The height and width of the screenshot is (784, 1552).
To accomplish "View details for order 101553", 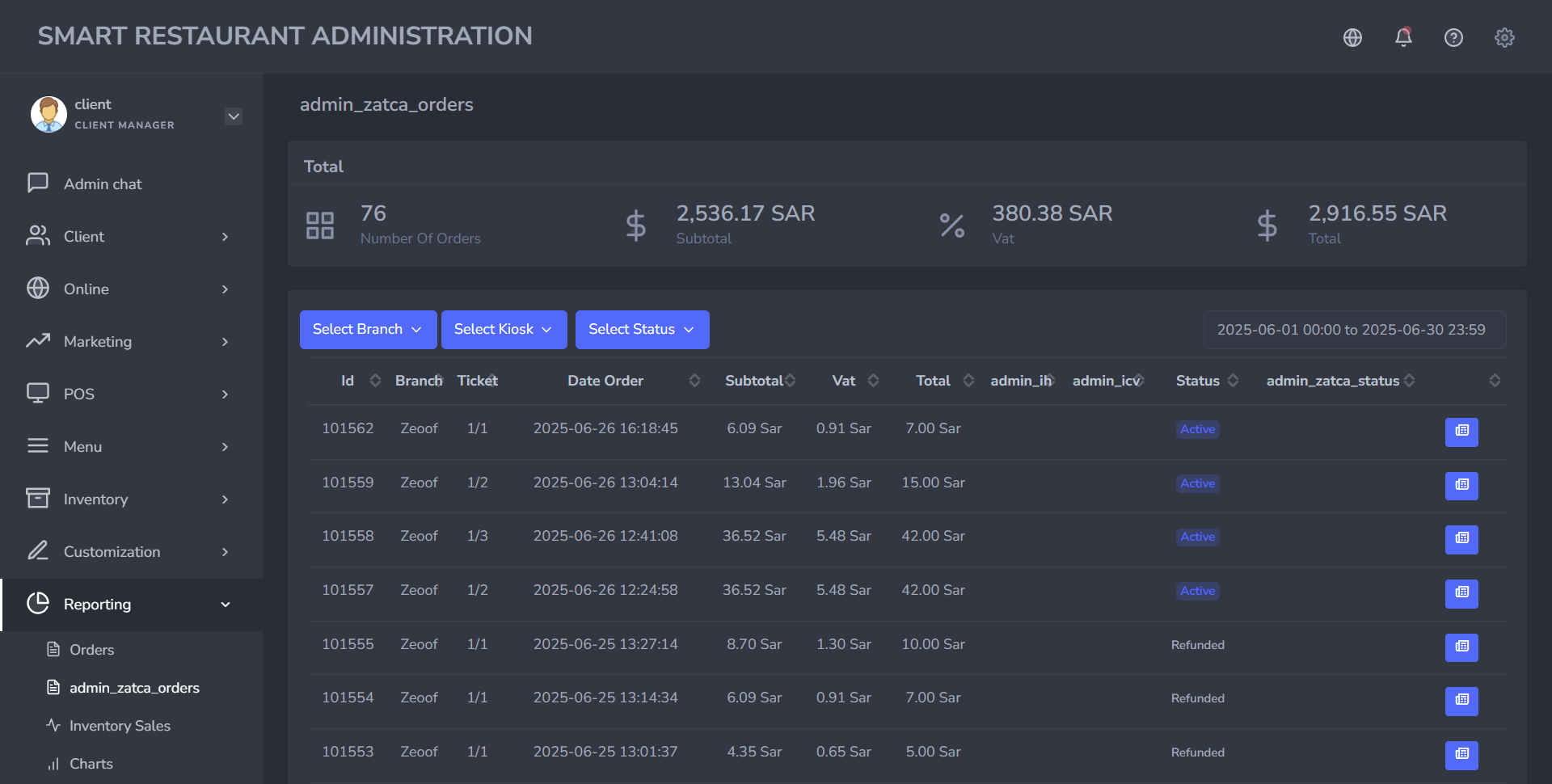I will [1461, 755].
